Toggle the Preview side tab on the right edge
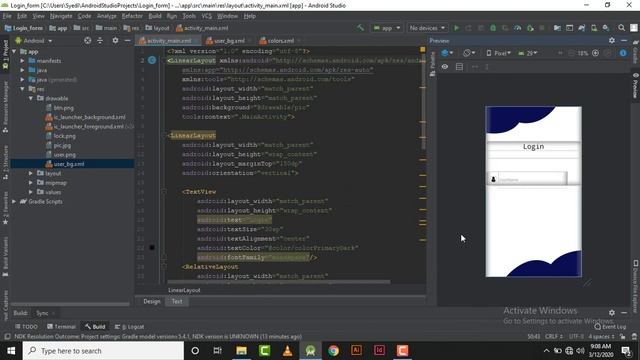The image size is (640, 360). (x=635, y=86)
